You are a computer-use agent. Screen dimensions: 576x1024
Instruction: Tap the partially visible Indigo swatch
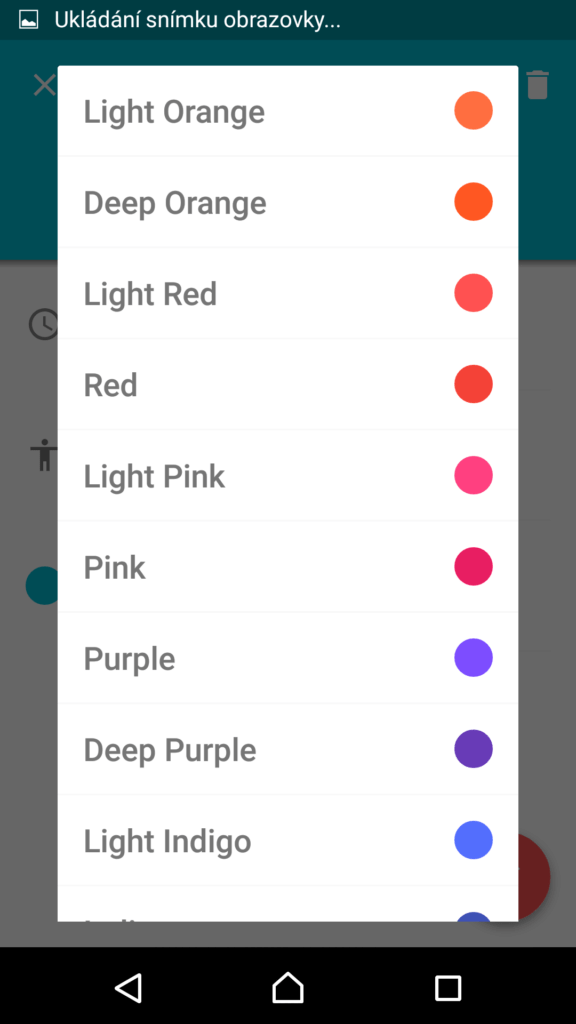point(473,916)
